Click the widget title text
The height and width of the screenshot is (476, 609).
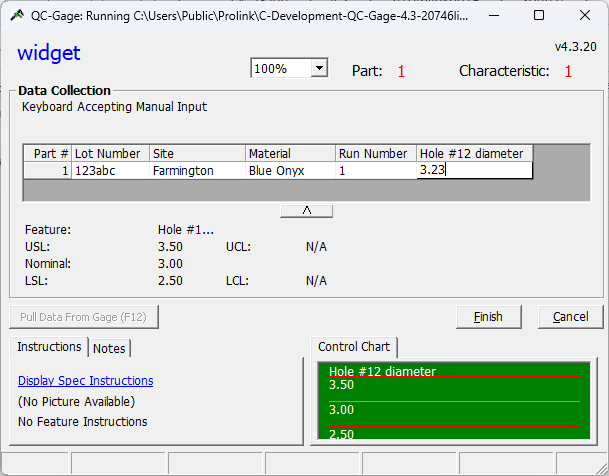tap(49, 52)
